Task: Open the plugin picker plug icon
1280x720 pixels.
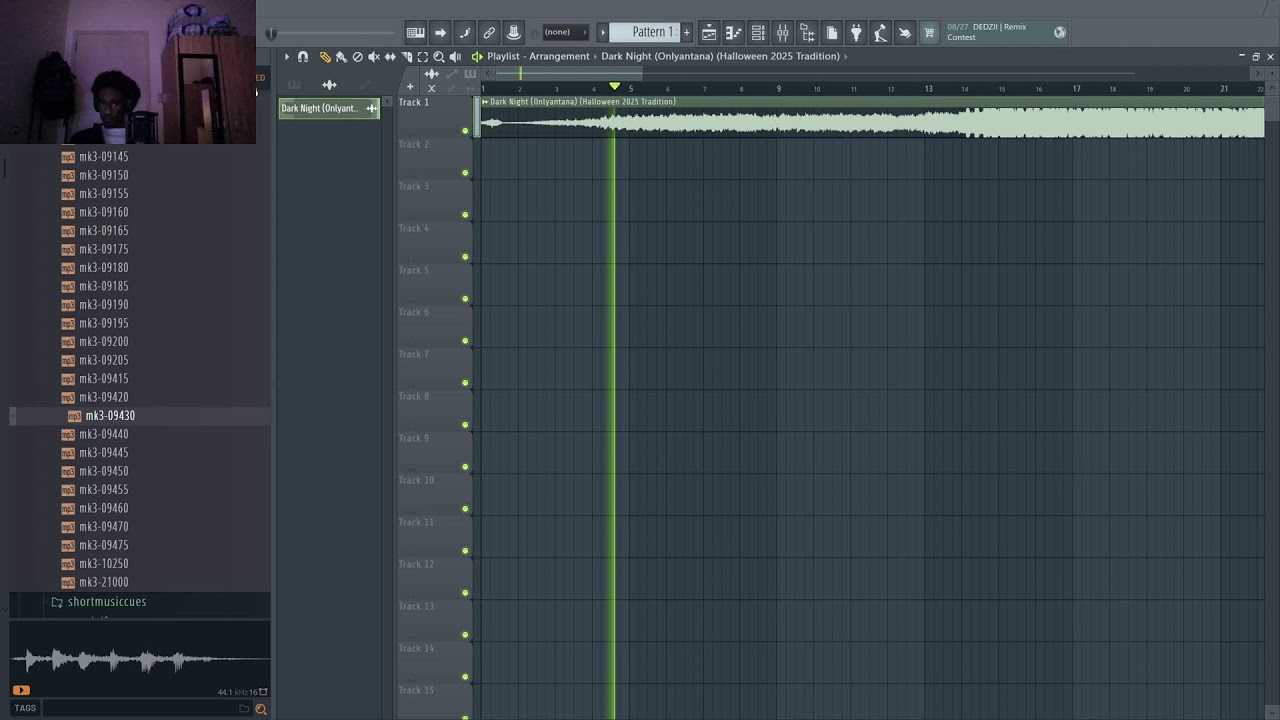Action: click(x=856, y=32)
